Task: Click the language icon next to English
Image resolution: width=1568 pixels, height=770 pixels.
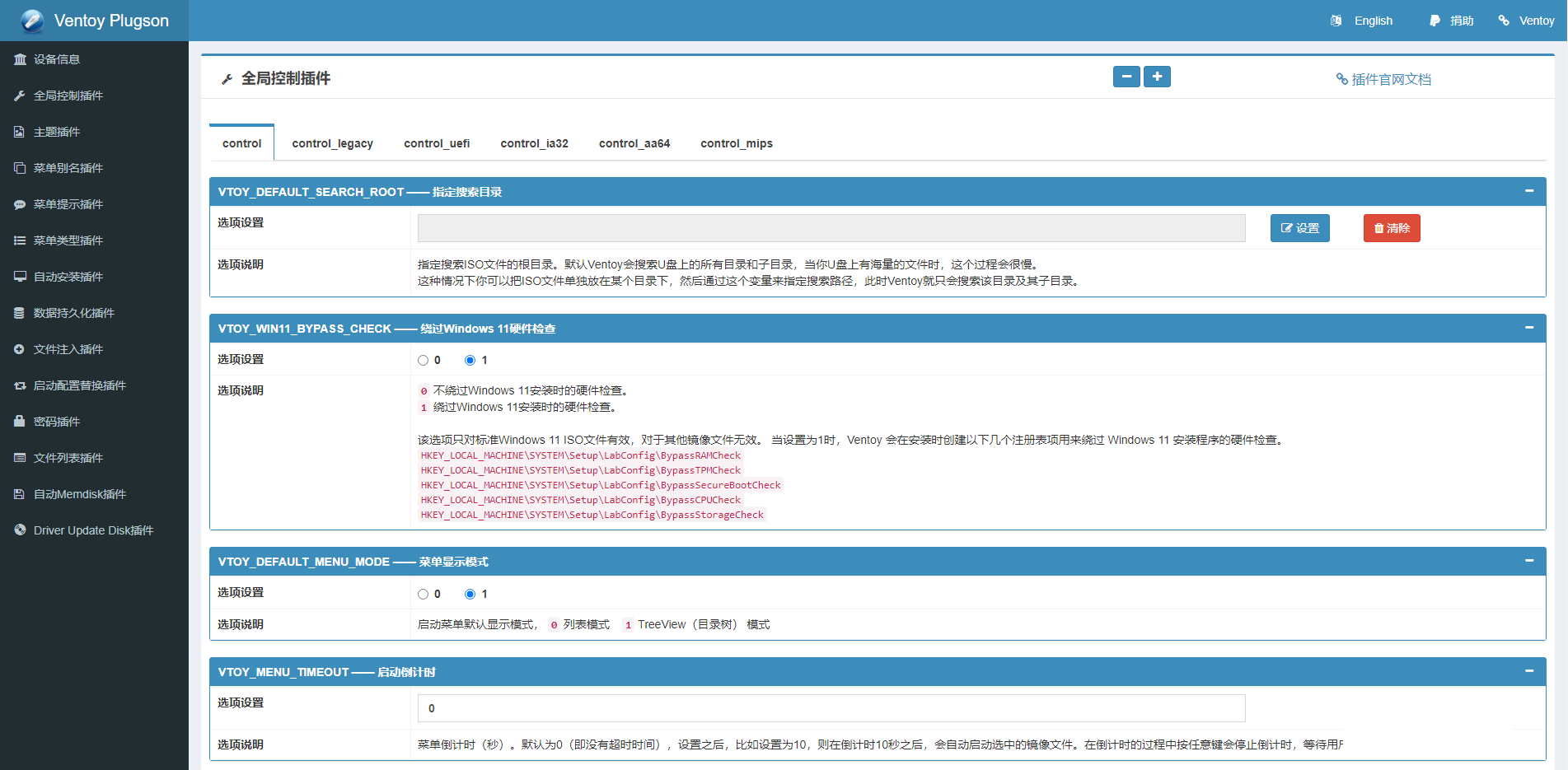Action: 1336,21
